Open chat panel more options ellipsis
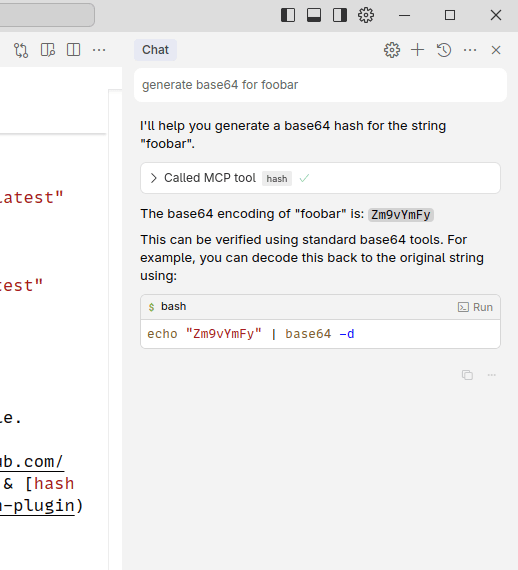Image resolution: width=518 pixels, height=570 pixels. click(470, 50)
